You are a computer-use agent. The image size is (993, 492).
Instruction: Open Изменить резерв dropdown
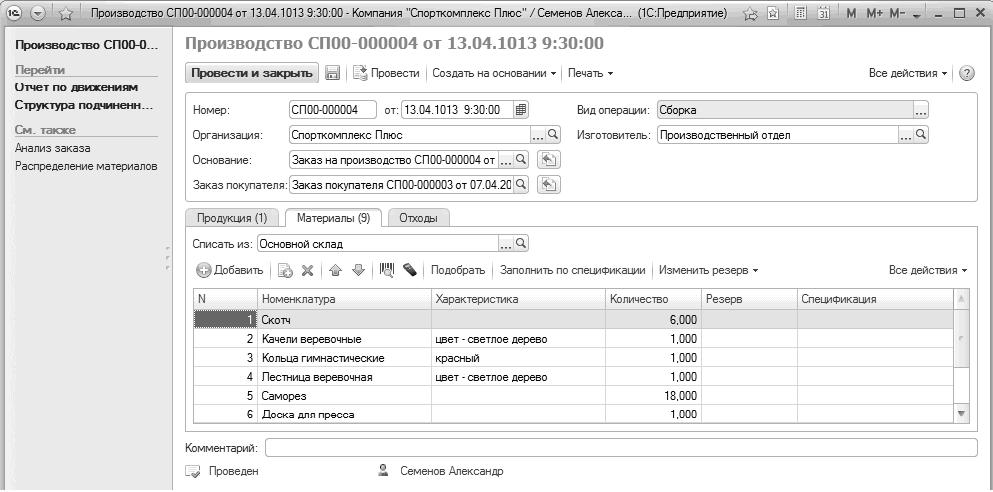(x=708, y=270)
